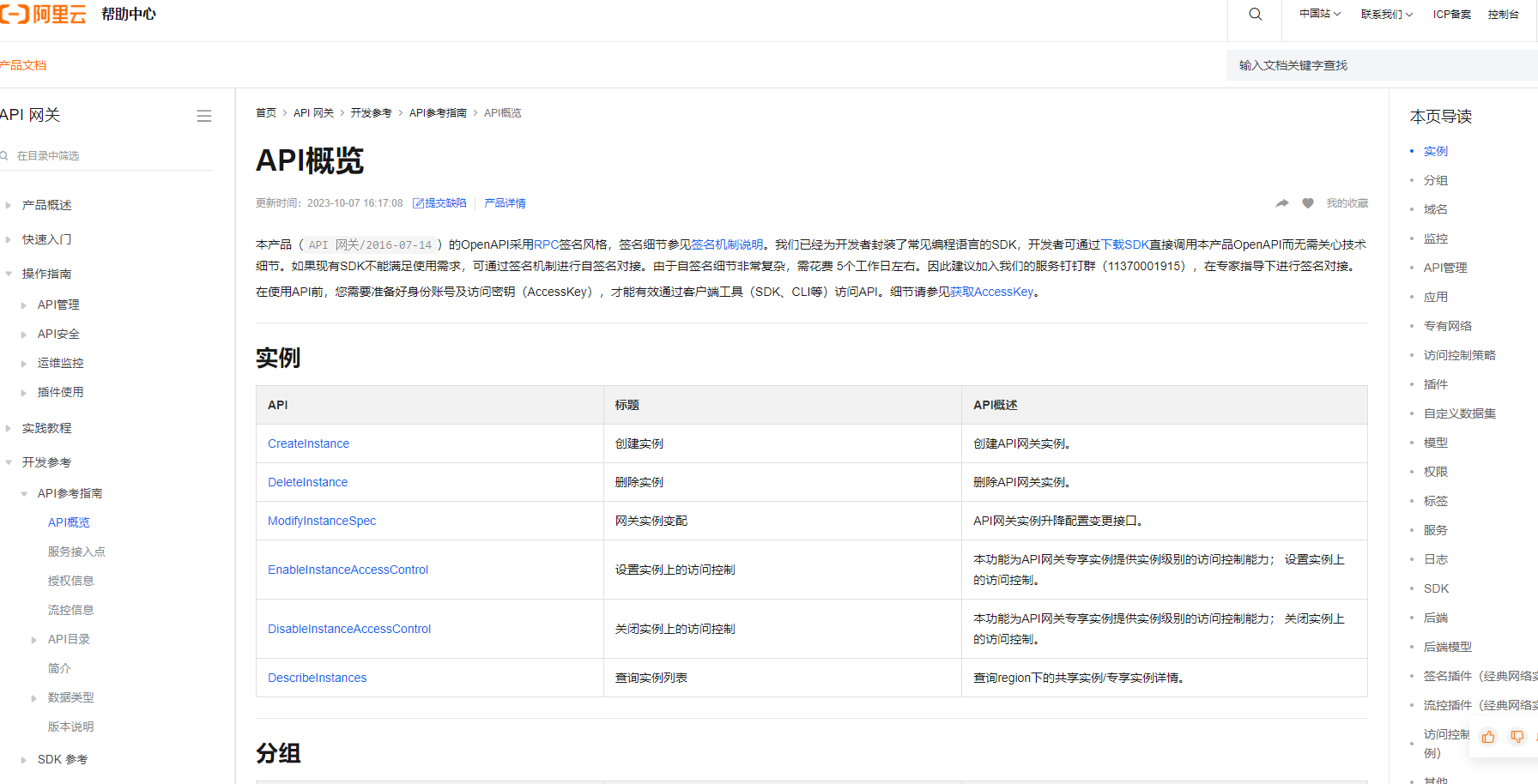Jump to 监控 in page navigation
Image resolution: width=1538 pixels, height=784 pixels.
(x=1435, y=238)
